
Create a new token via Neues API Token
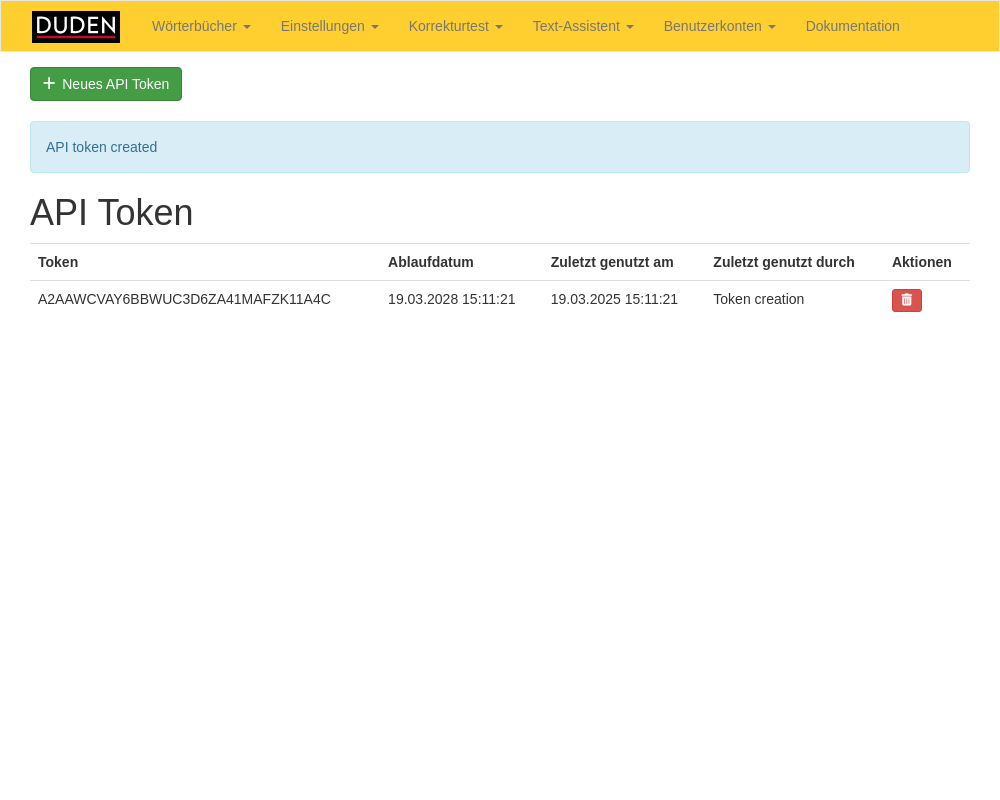(x=106, y=84)
